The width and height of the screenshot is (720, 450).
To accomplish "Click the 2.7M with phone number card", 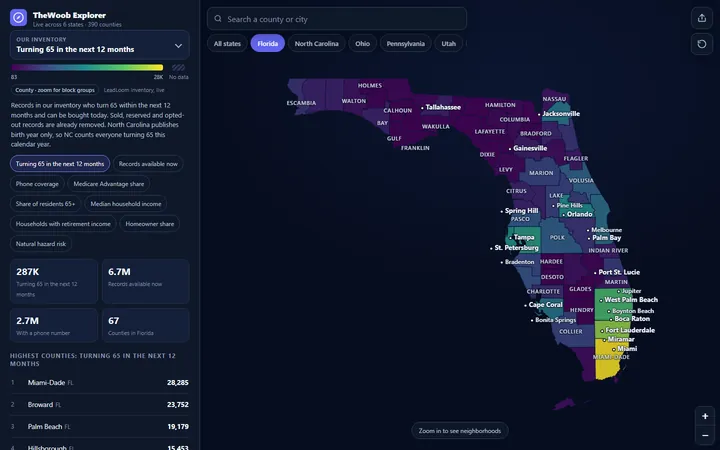I will 54,326.
